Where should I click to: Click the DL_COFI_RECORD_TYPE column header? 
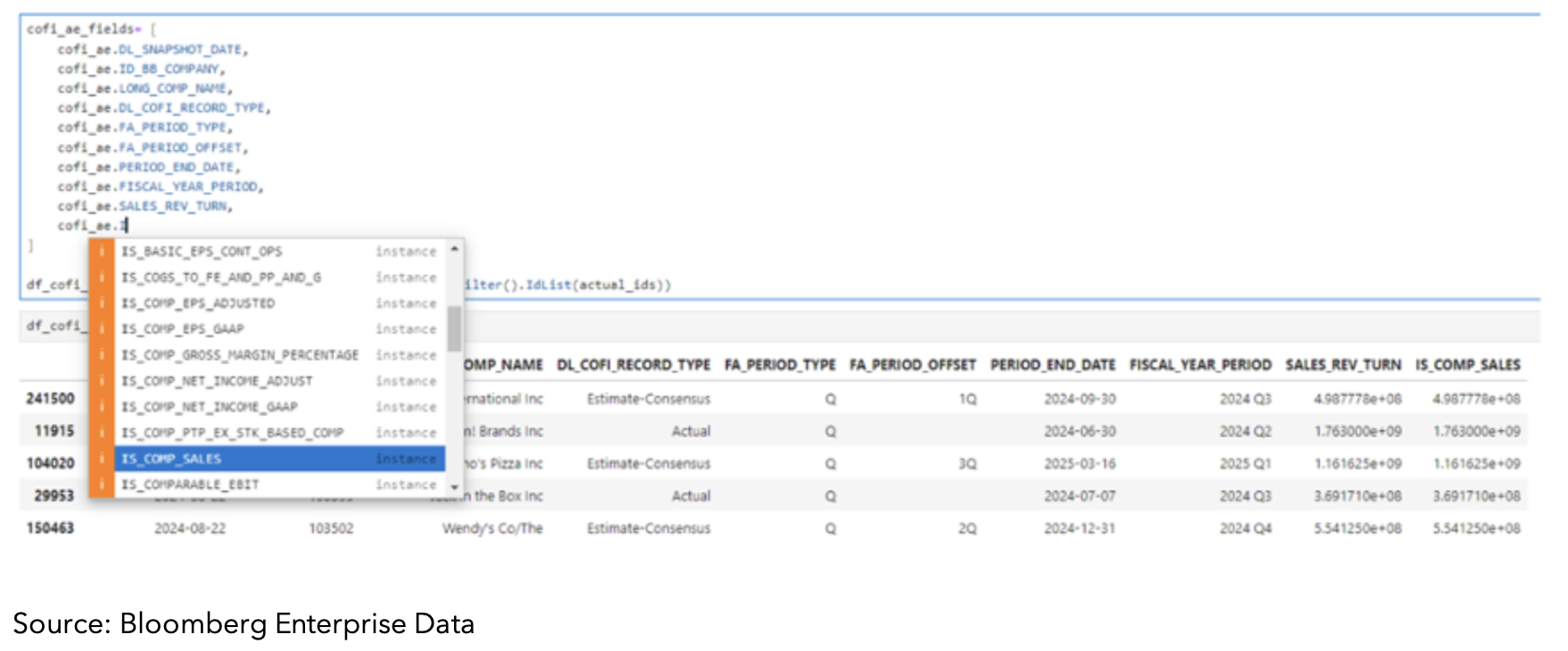(633, 365)
